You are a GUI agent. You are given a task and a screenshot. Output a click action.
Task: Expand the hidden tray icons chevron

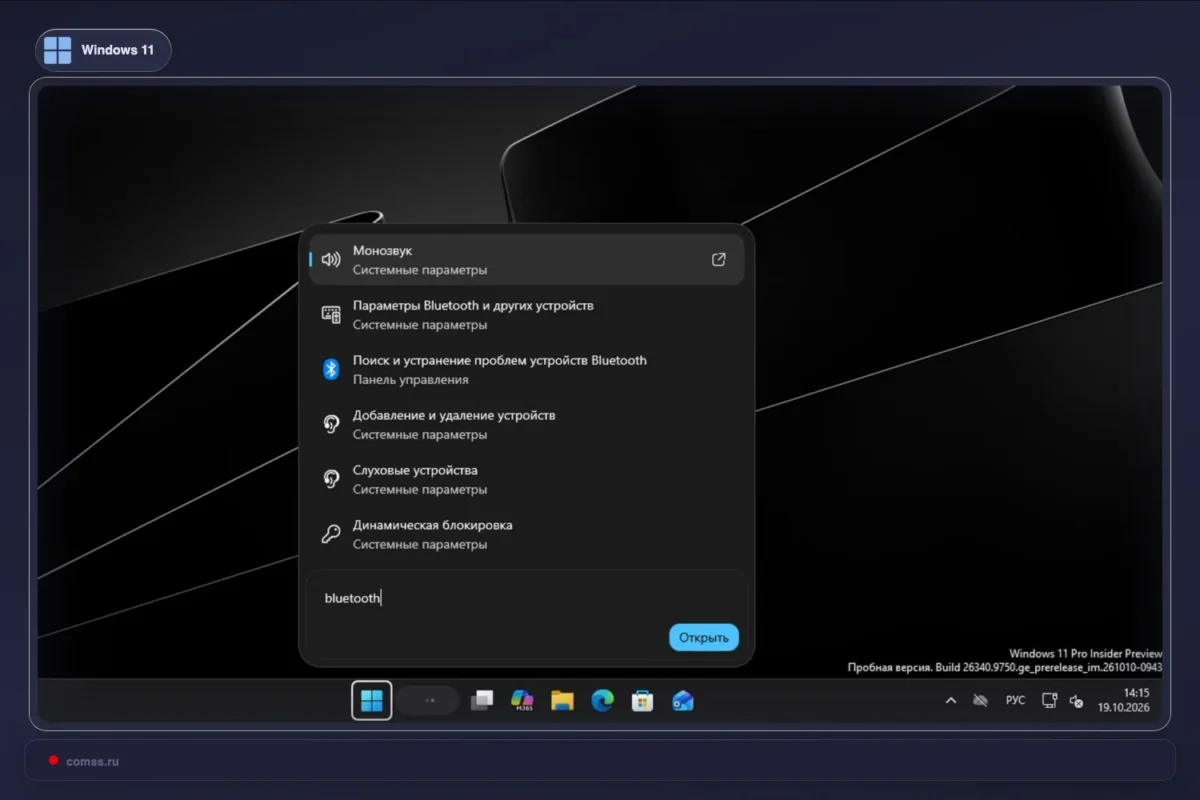951,701
